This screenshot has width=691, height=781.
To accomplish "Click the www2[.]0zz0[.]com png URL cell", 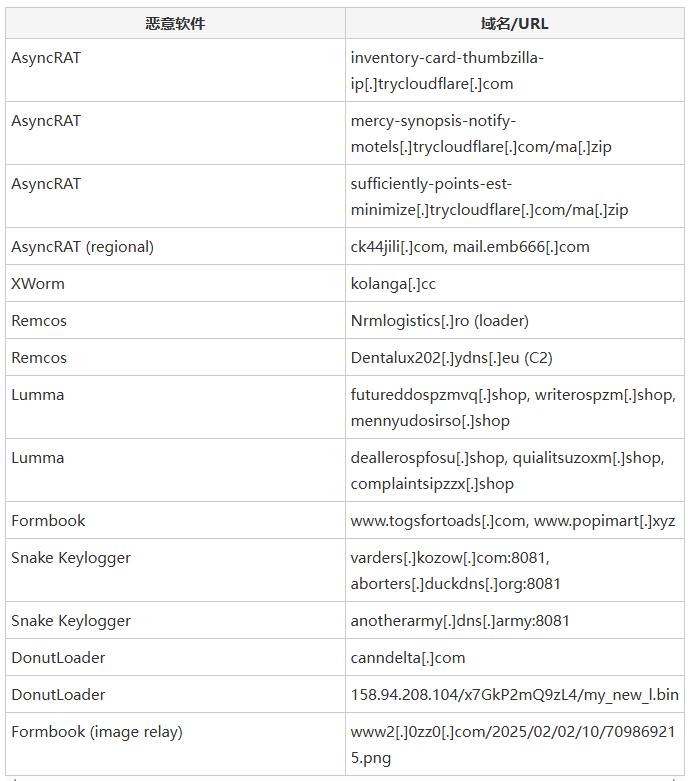I will pyautogui.click(x=515, y=744).
